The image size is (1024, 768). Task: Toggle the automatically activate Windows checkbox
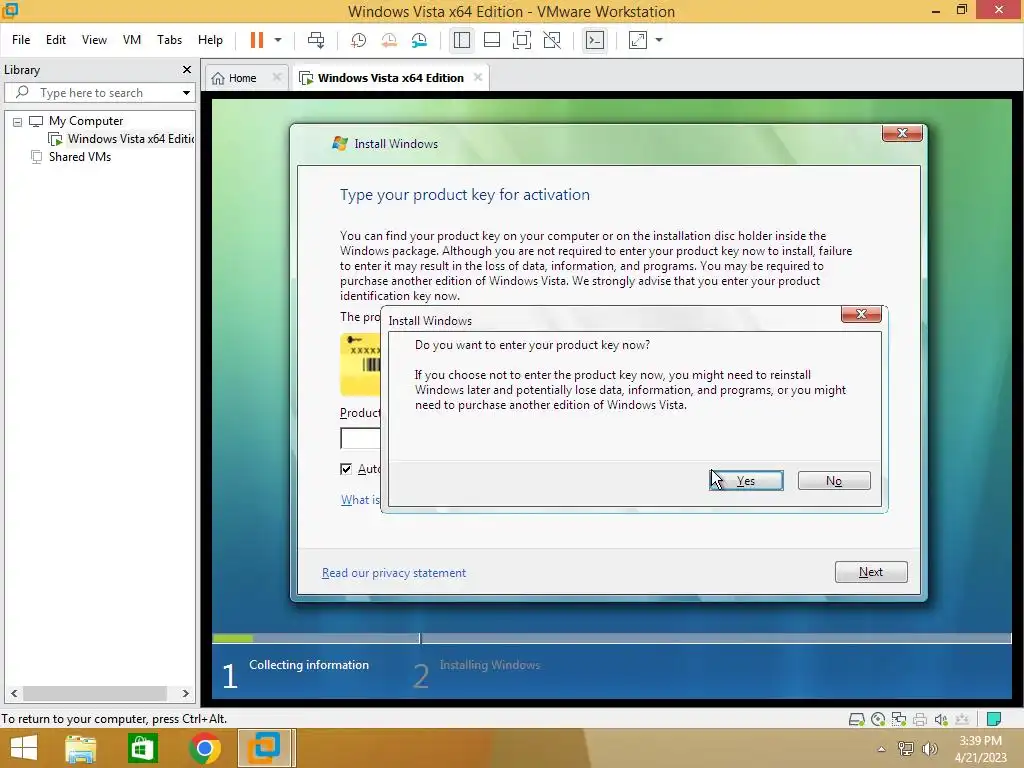346,469
